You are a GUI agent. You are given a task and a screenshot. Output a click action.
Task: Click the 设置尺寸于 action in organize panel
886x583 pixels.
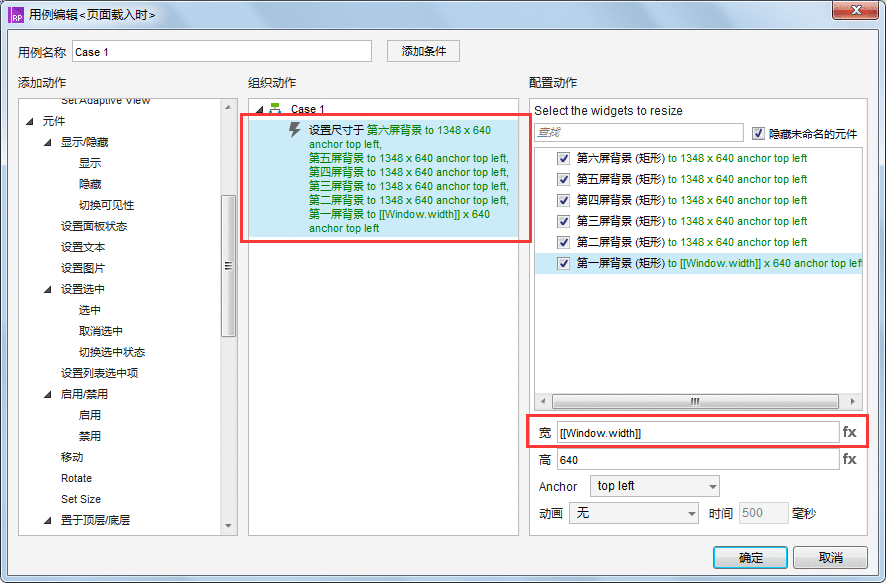point(383,179)
